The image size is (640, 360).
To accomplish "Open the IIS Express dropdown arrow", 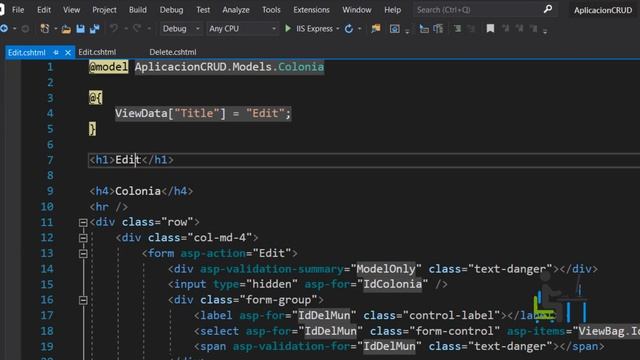I will [338, 29].
